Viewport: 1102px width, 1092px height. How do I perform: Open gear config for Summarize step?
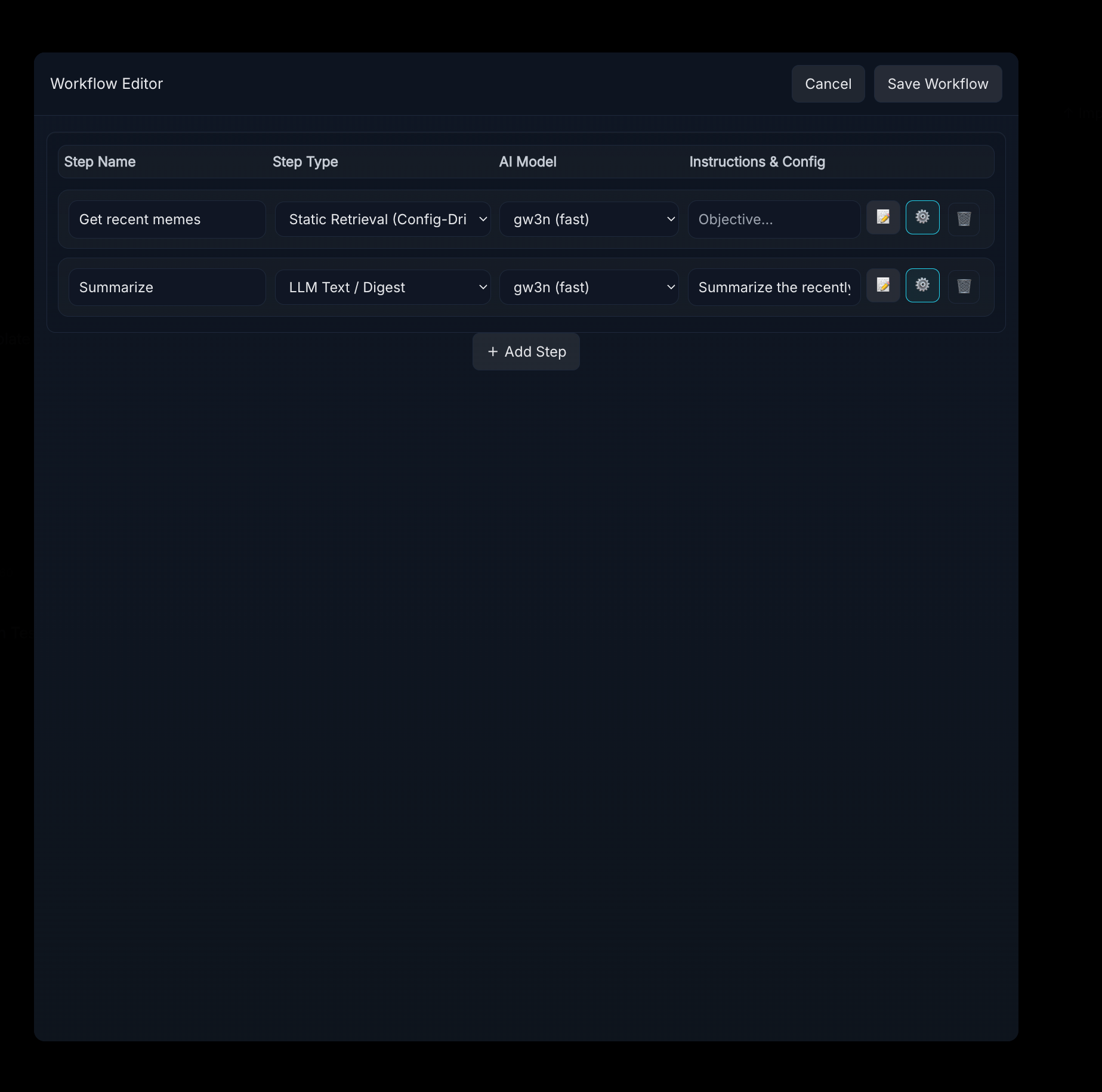coord(922,286)
